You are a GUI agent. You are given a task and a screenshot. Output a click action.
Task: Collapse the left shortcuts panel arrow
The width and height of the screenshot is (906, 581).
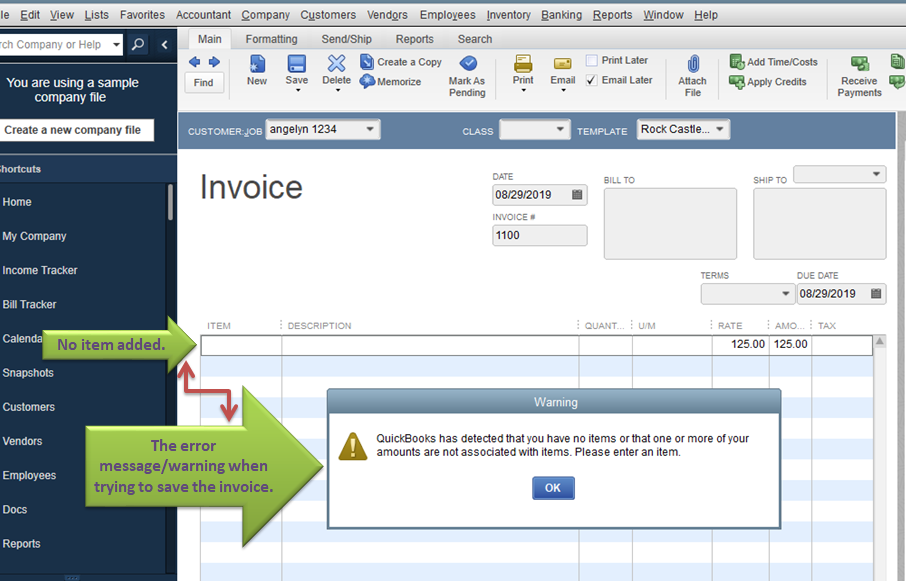(x=164, y=44)
